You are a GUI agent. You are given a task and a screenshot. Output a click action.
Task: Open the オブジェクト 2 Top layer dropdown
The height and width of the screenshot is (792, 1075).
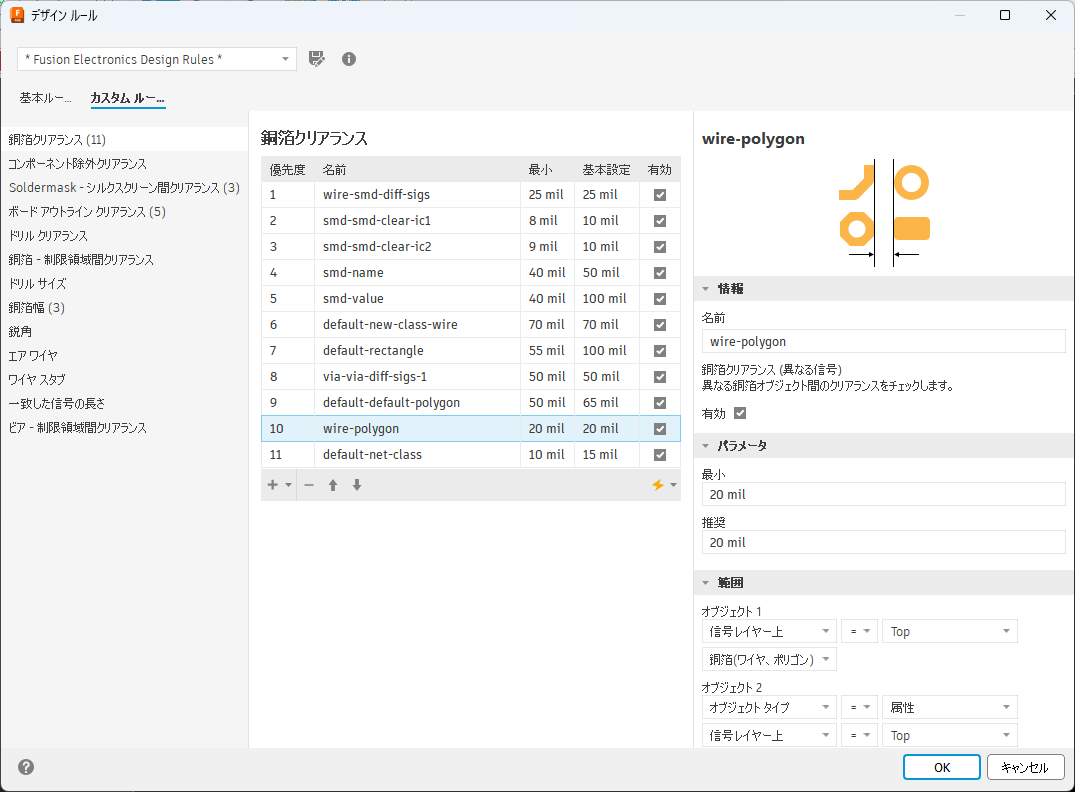coord(950,735)
